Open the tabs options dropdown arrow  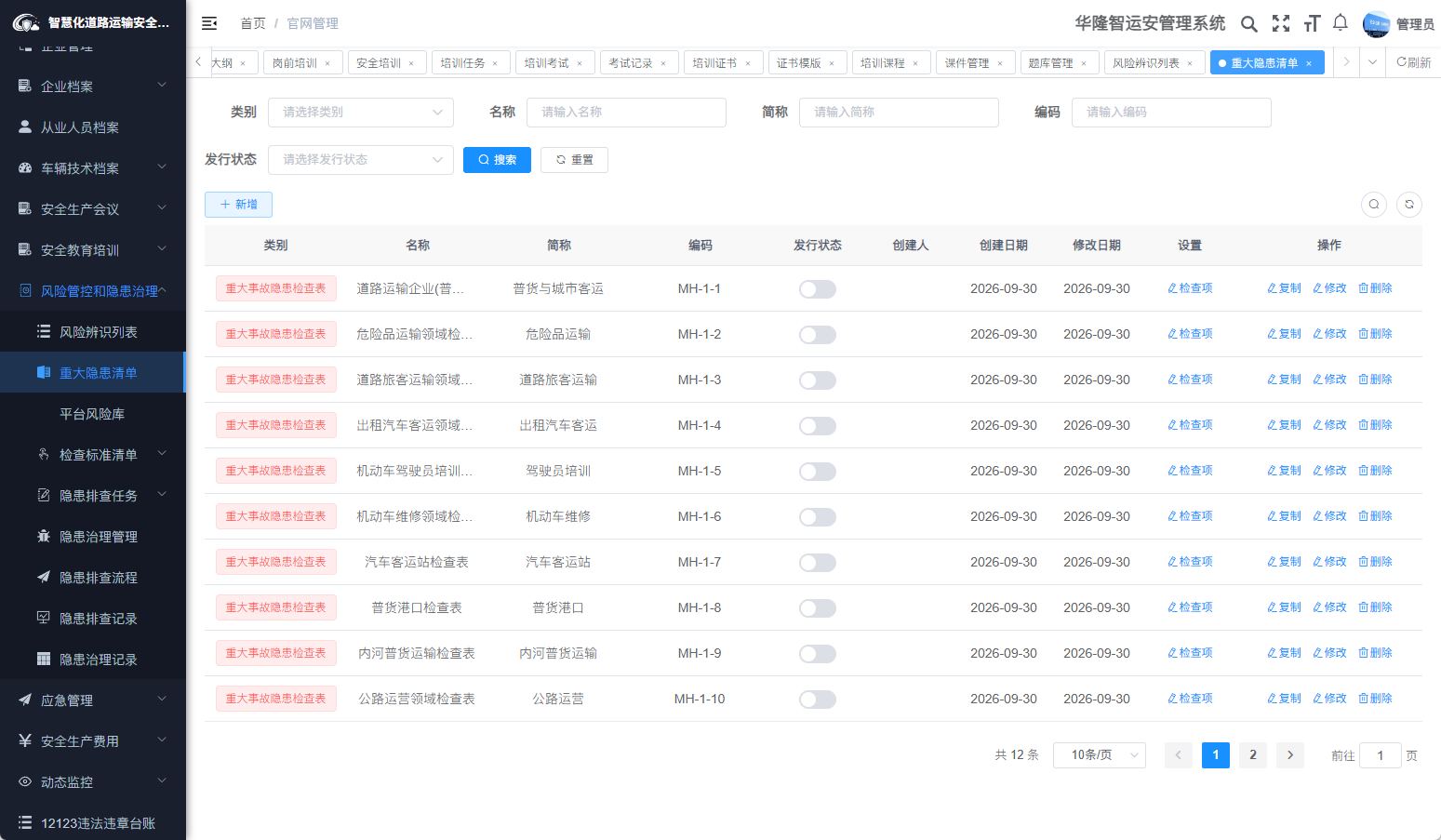point(1372,62)
